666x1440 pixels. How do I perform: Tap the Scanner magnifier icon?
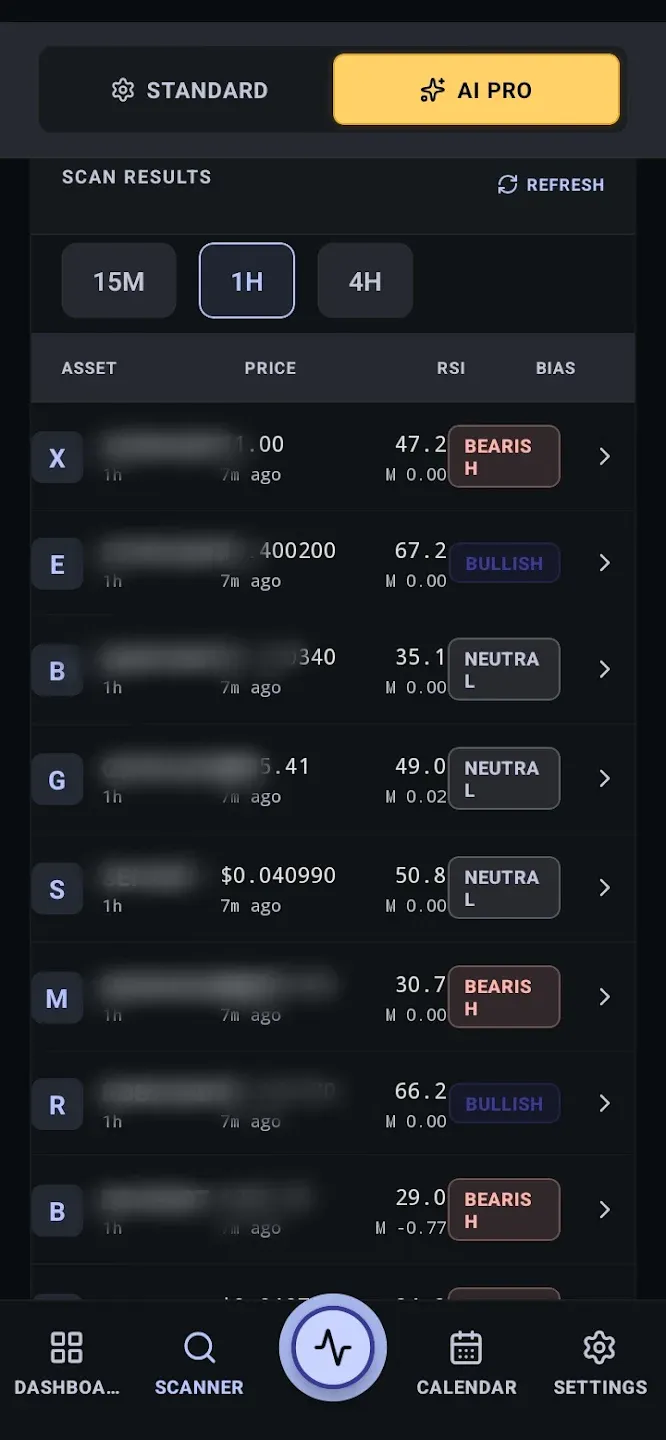(199, 1347)
